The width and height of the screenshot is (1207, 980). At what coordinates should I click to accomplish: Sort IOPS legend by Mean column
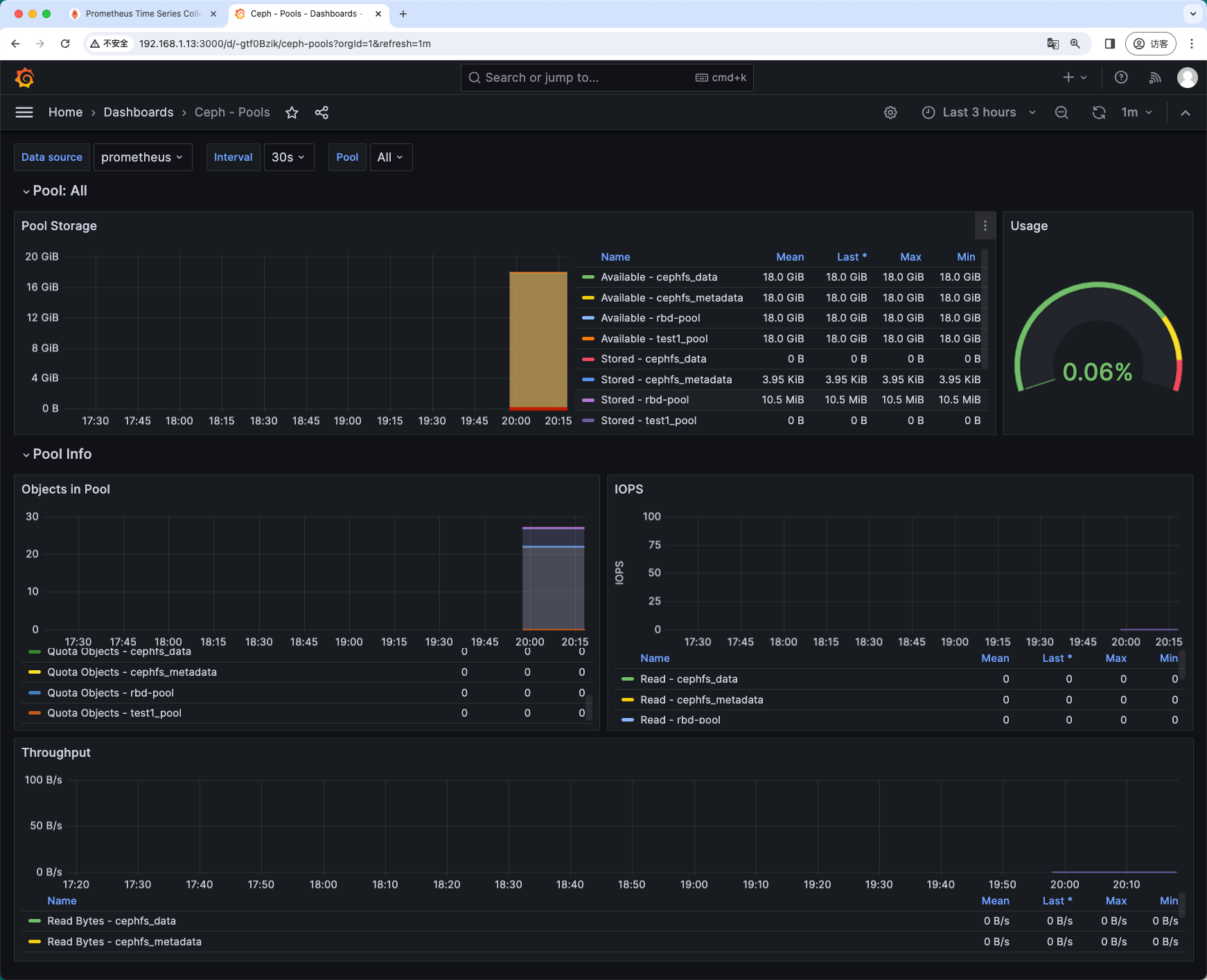(995, 658)
